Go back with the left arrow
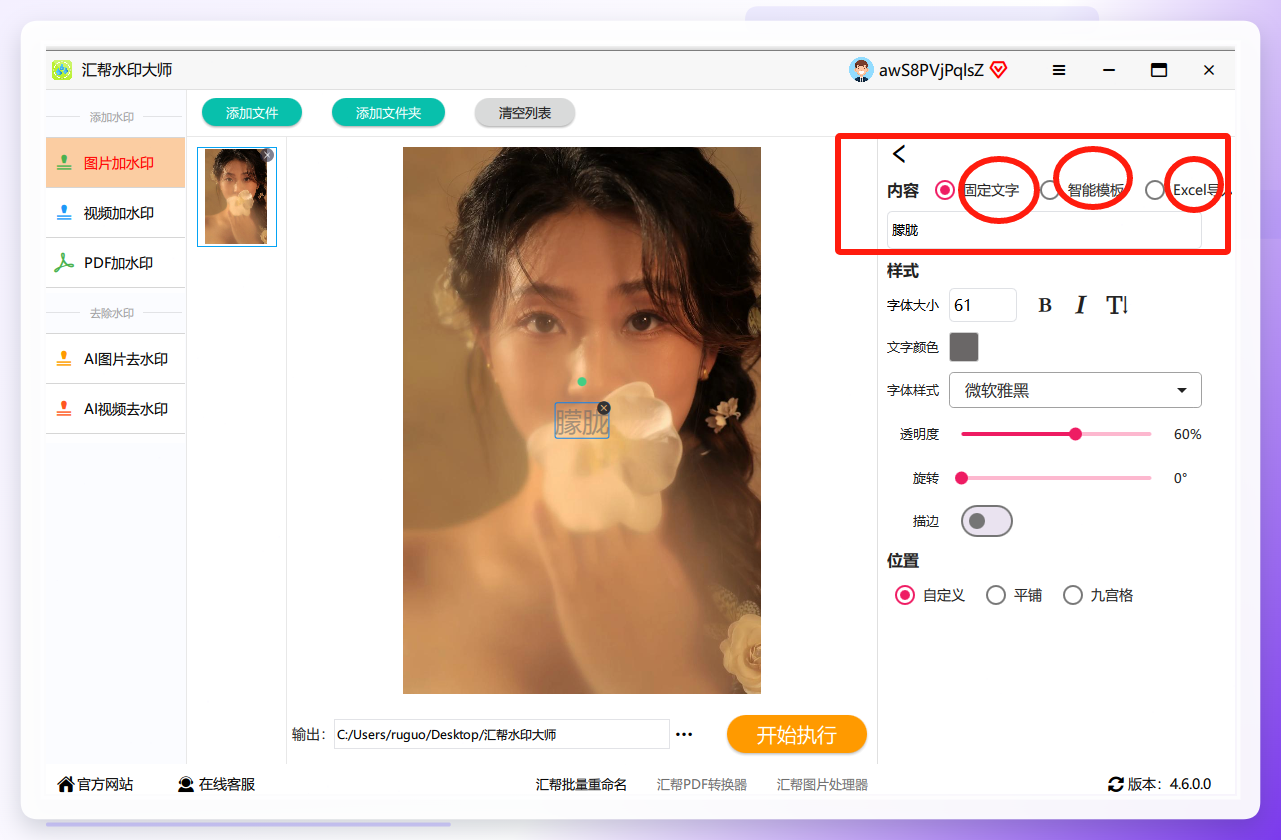This screenshot has height=840, width=1281. pyautogui.click(x=899, y=154)
